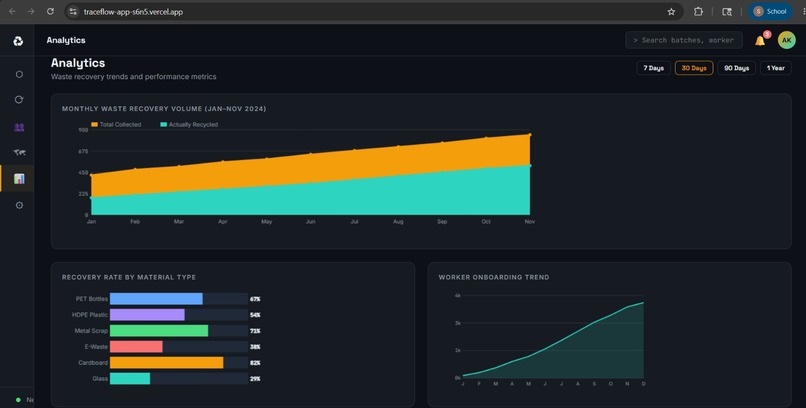Select the bar chart analytics sidebar icon
The width and height of the screenshot is (806, 408).
click(x=19, y=178)
